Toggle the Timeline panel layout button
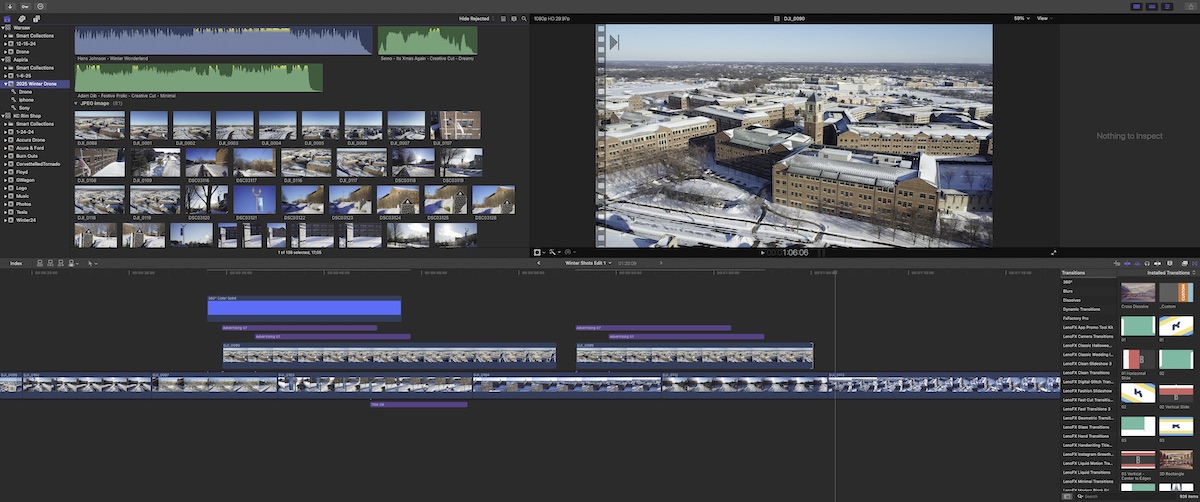Screen dimensions: 1200x502 coord(1152,6)
